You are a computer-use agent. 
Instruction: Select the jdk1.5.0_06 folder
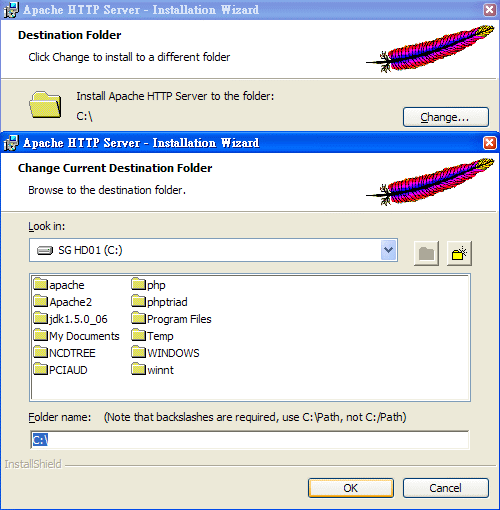(x=71, y=319)
